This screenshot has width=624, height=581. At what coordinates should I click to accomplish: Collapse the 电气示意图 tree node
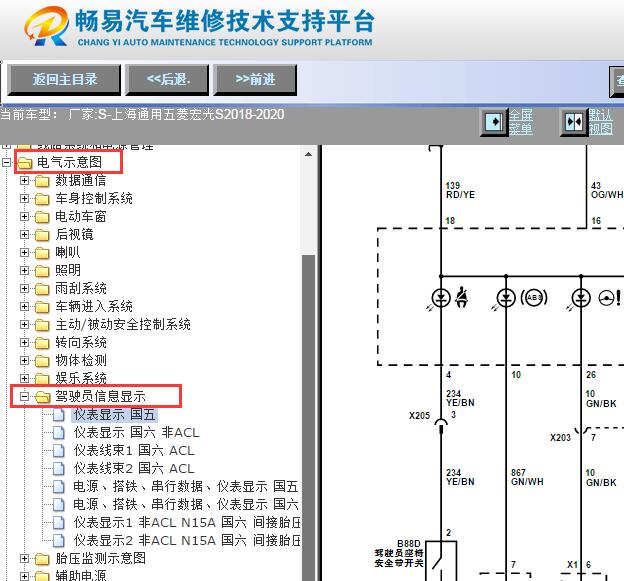(x=6, y=162)
